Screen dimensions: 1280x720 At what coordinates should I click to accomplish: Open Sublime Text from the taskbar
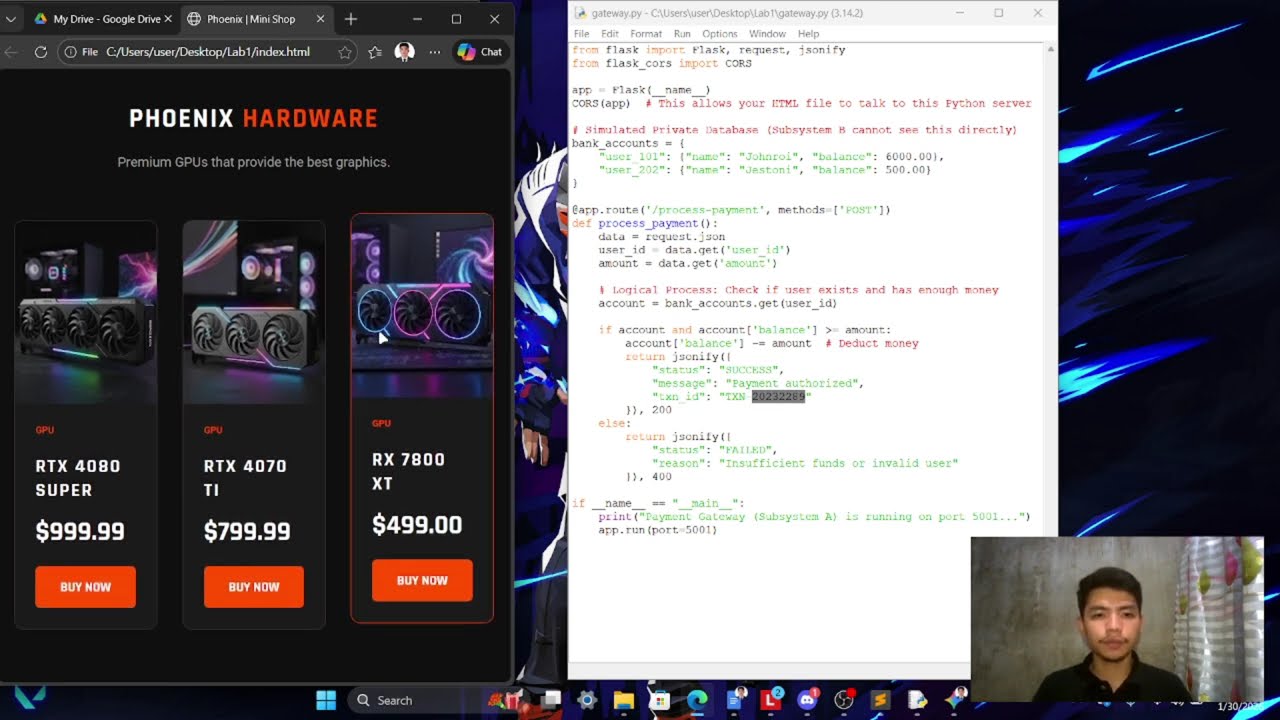coord(880,700)
